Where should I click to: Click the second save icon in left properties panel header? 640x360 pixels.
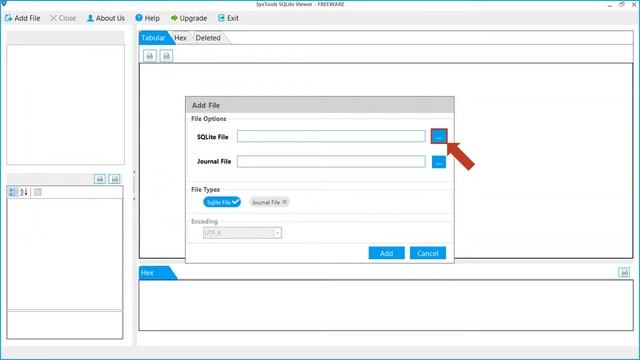coord(115,179)
